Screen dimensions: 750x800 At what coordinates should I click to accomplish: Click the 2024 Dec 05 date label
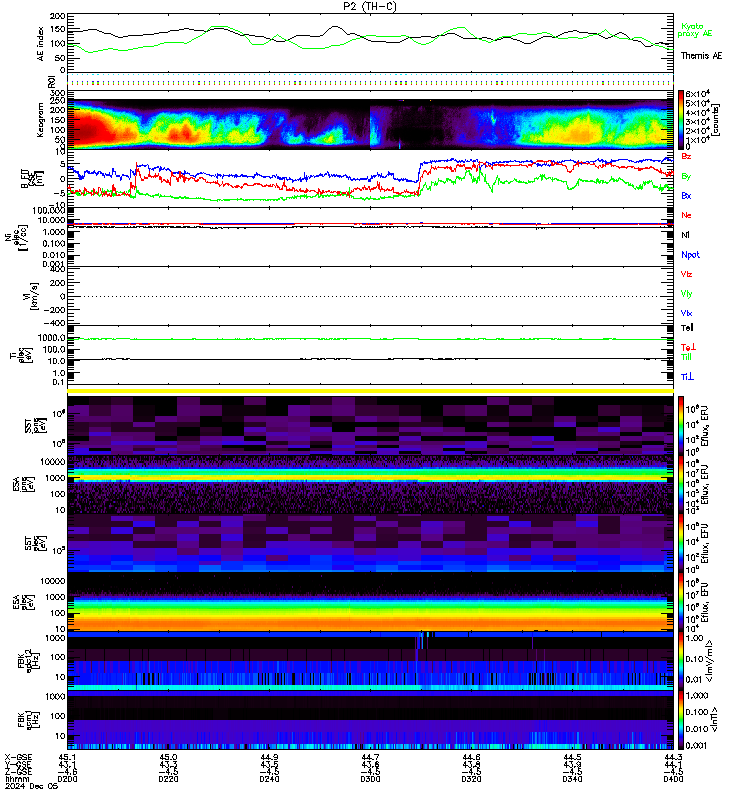coord(32,786)
